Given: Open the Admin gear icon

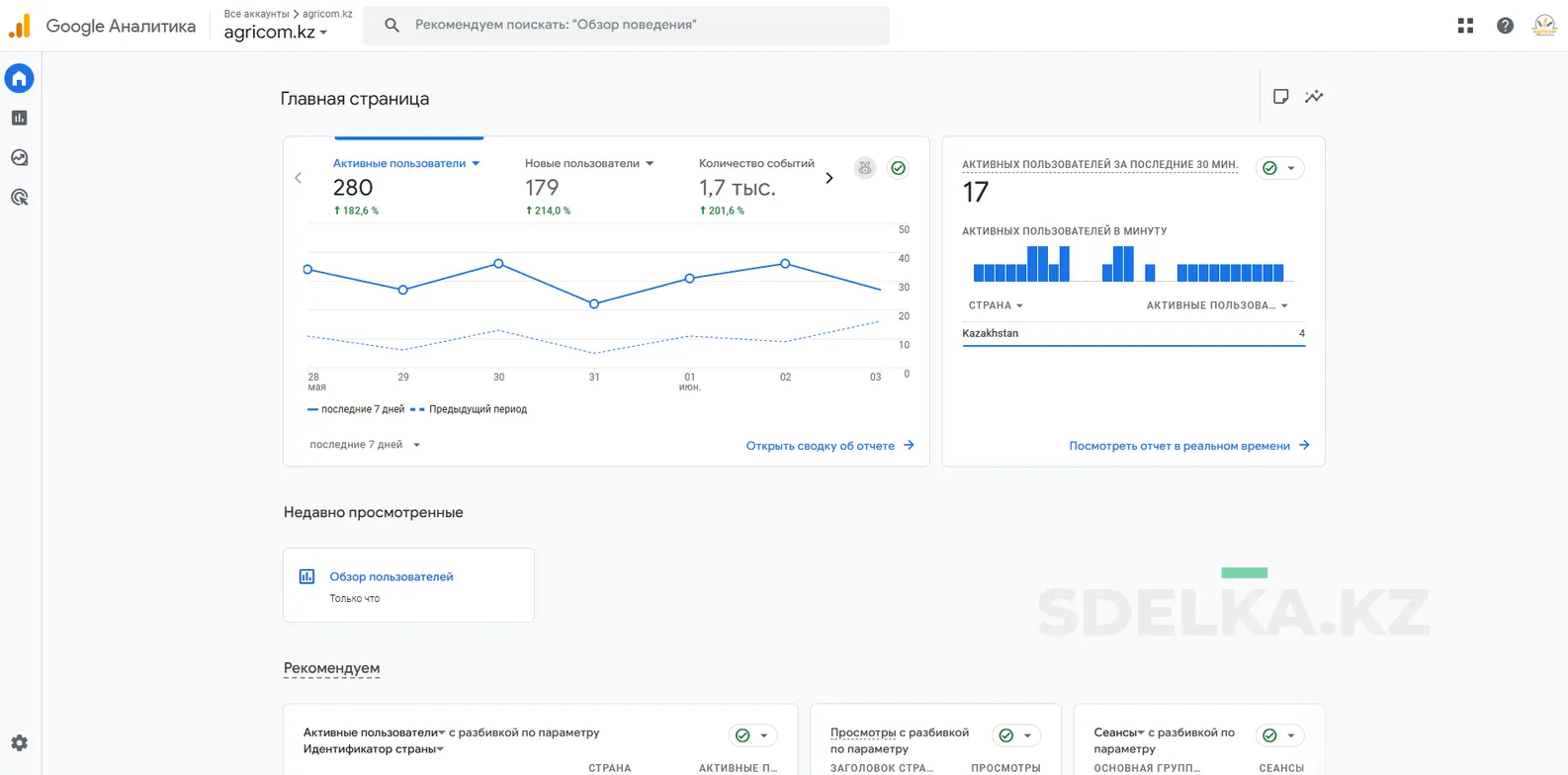Looking at the screenshot, I should point(19,742).
